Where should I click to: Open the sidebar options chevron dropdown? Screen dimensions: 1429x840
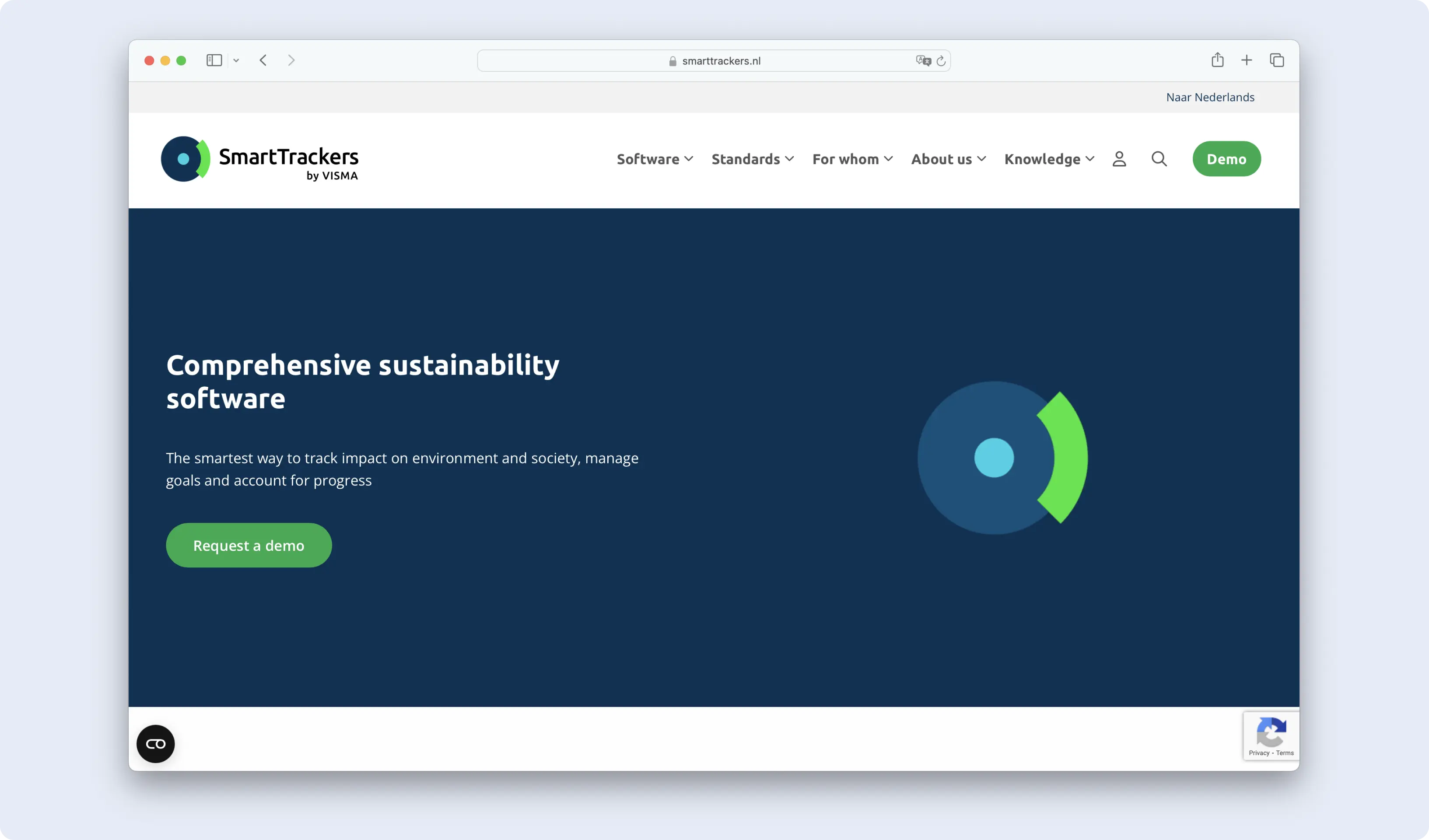pos(236,61)
